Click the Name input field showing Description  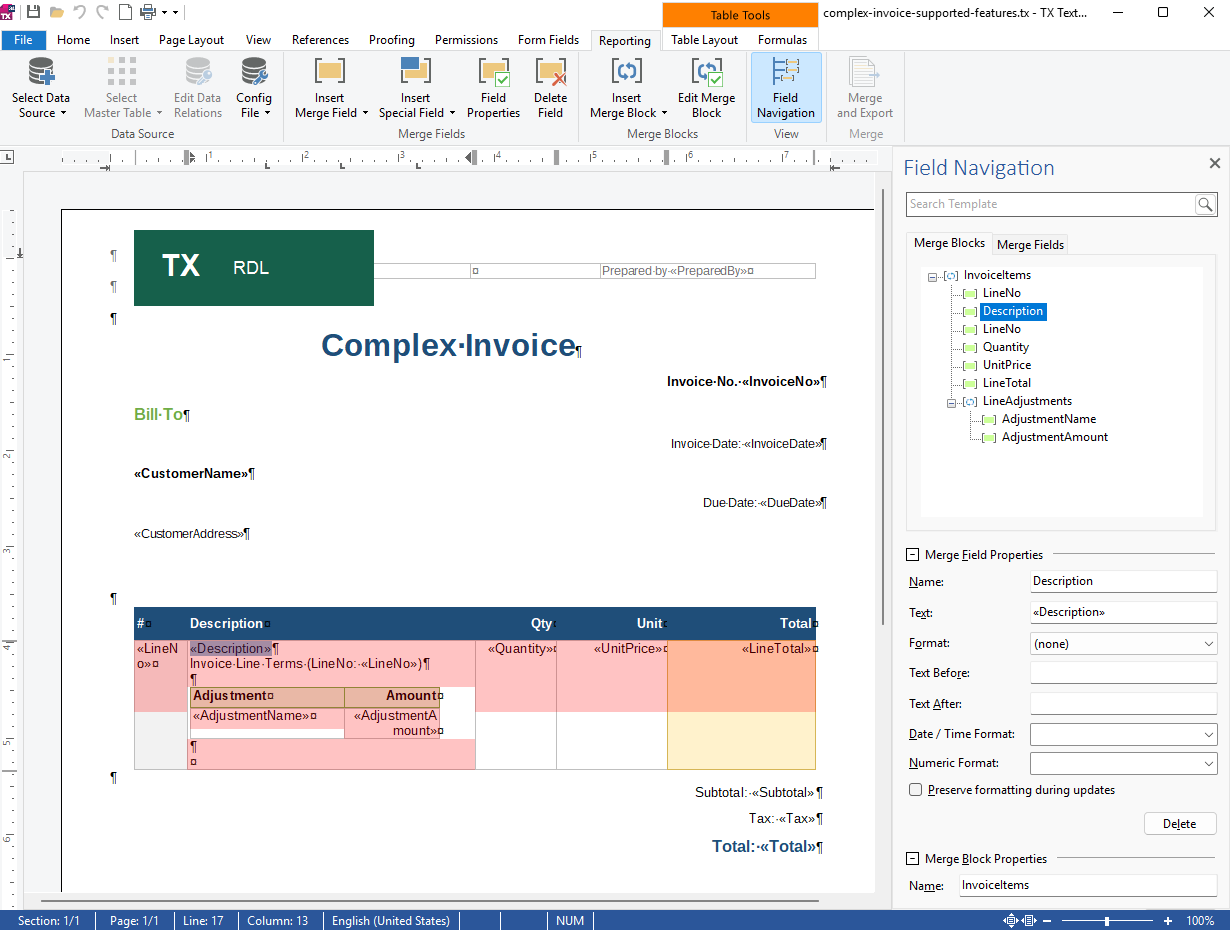1123,581
